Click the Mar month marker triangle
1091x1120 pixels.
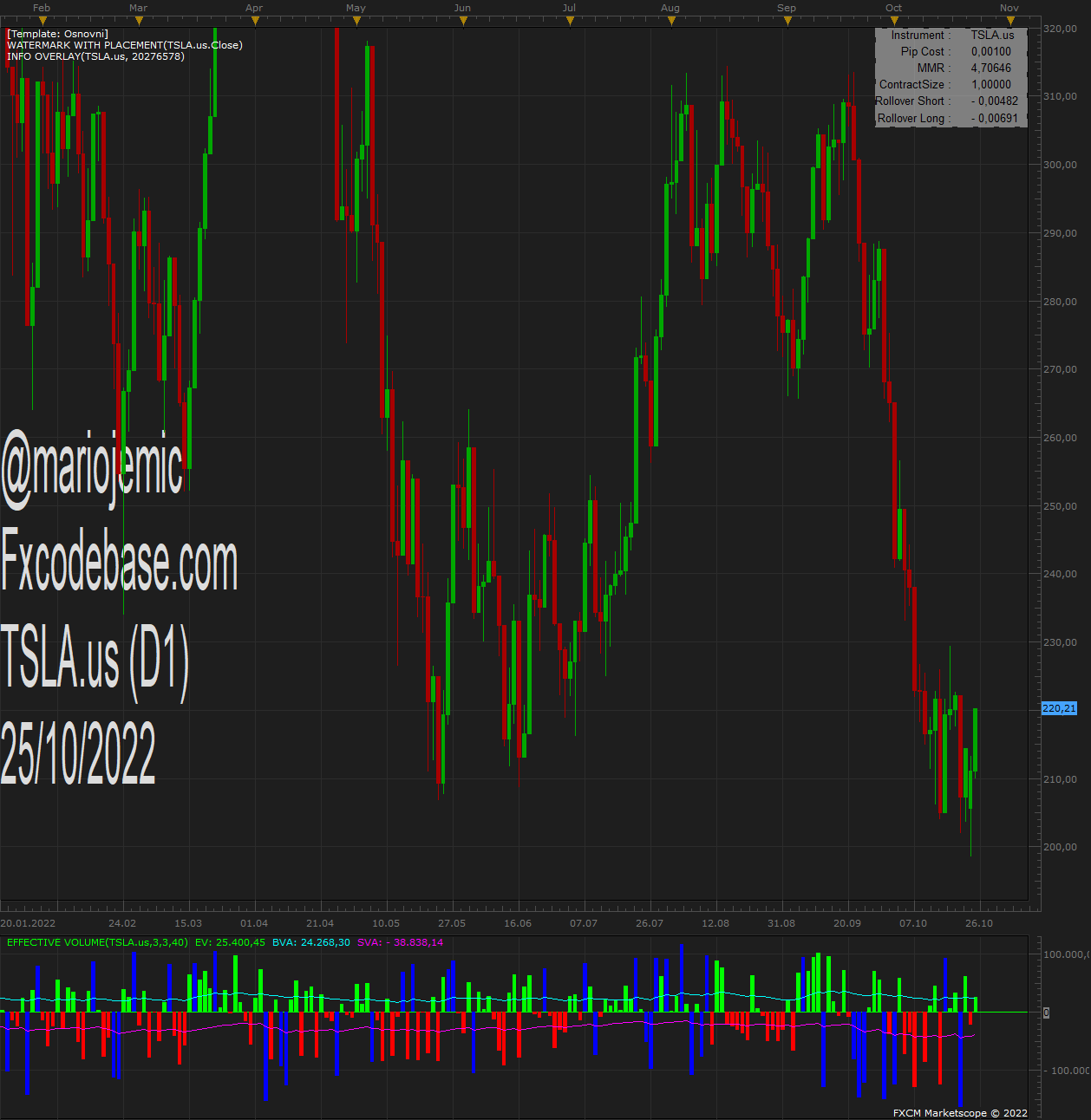[x=139, y=21]
